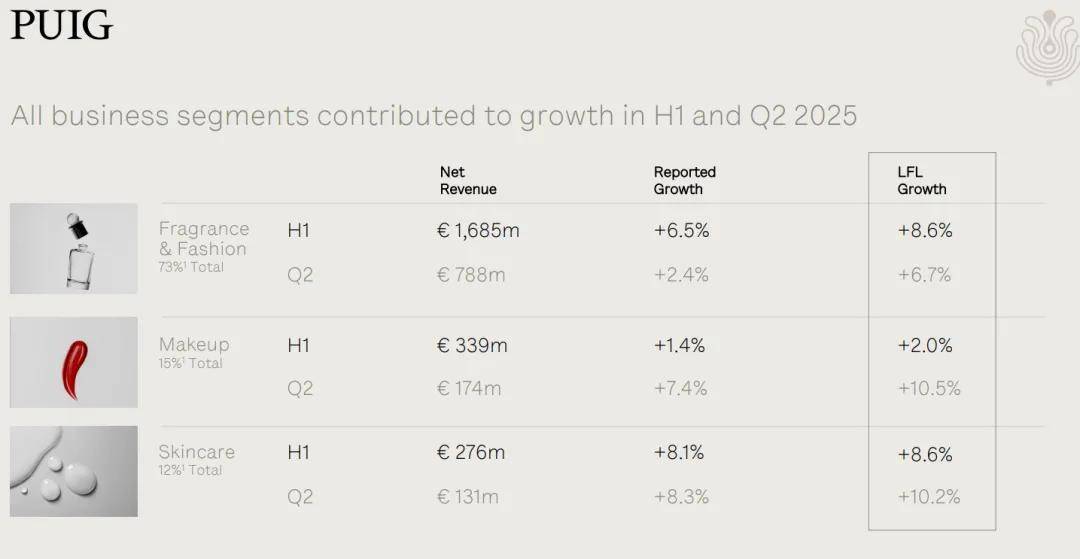
Task: Click the € 339m Makeup H1 revenue
Action: point(472,346)
